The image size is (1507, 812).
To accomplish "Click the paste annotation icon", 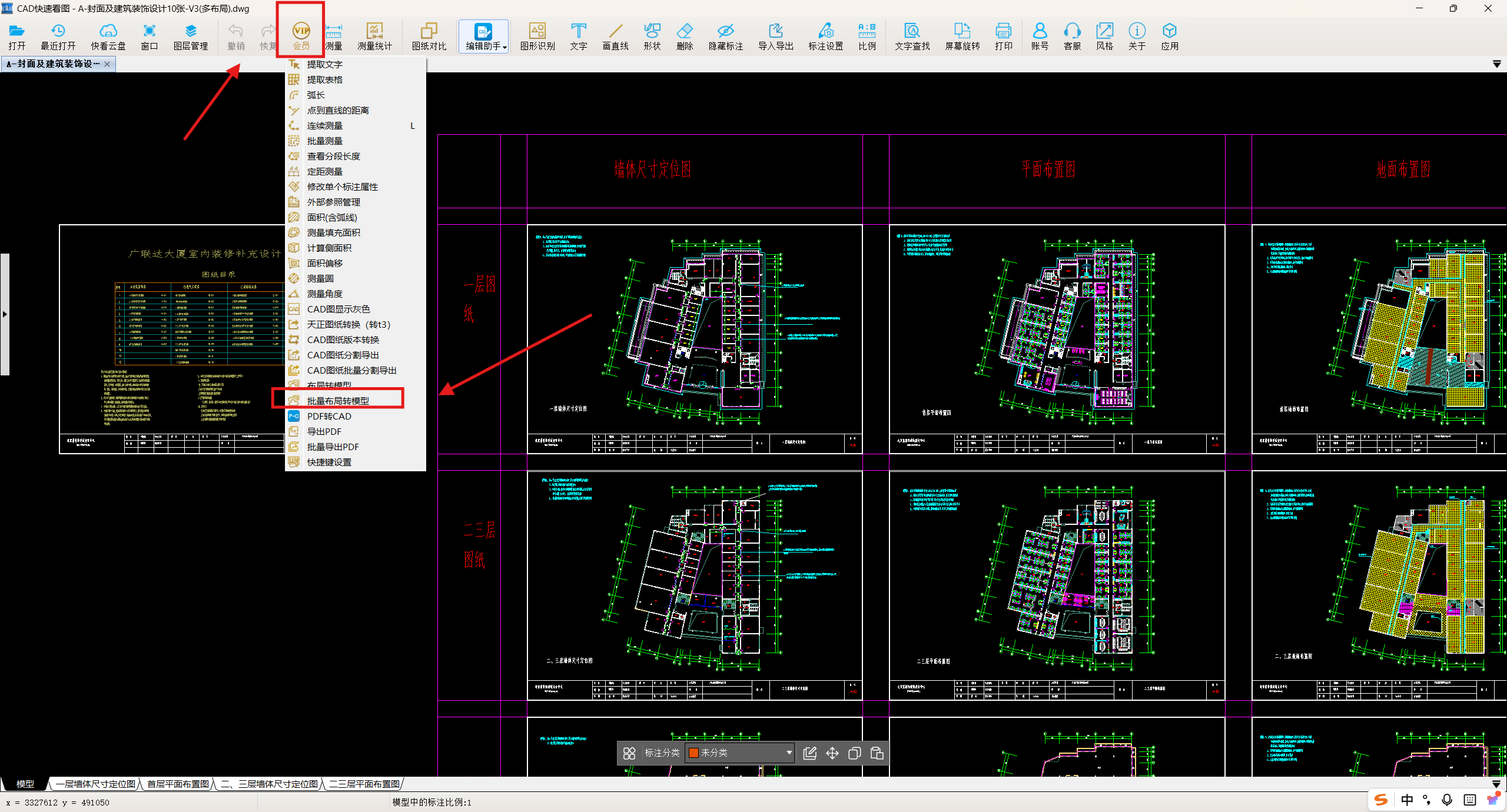I will click(877, 753).
